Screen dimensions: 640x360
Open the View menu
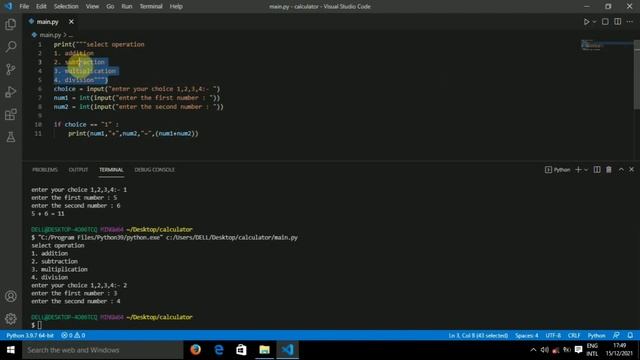coord(92,7)
